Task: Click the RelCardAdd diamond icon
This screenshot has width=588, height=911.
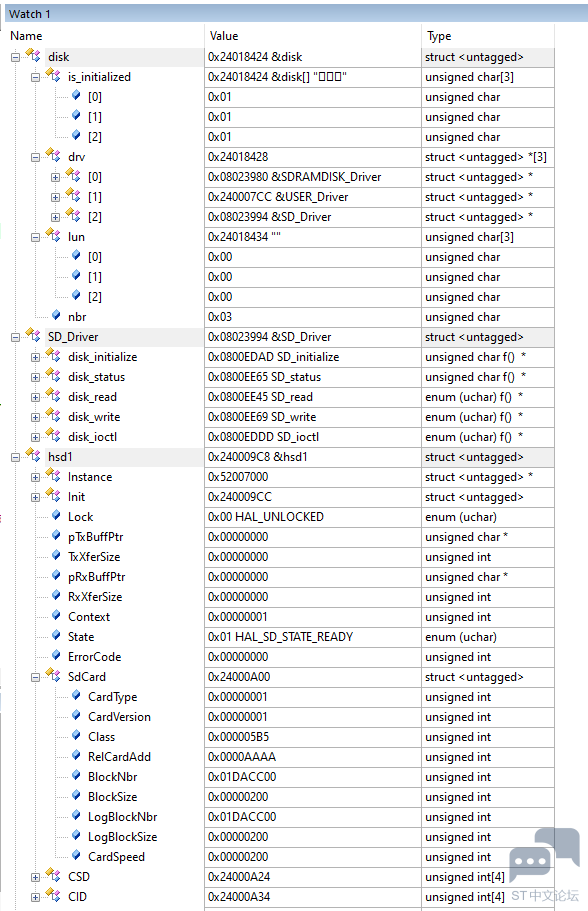Action: click(x=76, y=756)
